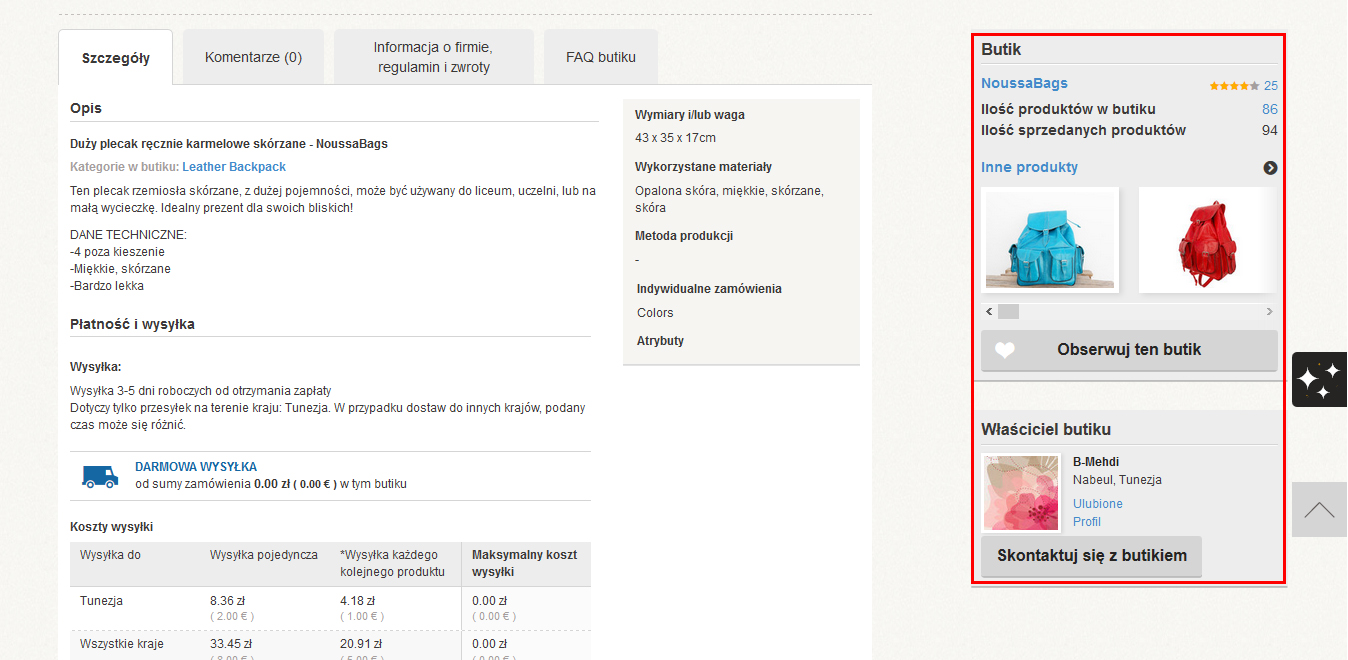Click the 8.36 zł shipping price cell
This screenshot has height=660, width=1348.
click(227, 601)
